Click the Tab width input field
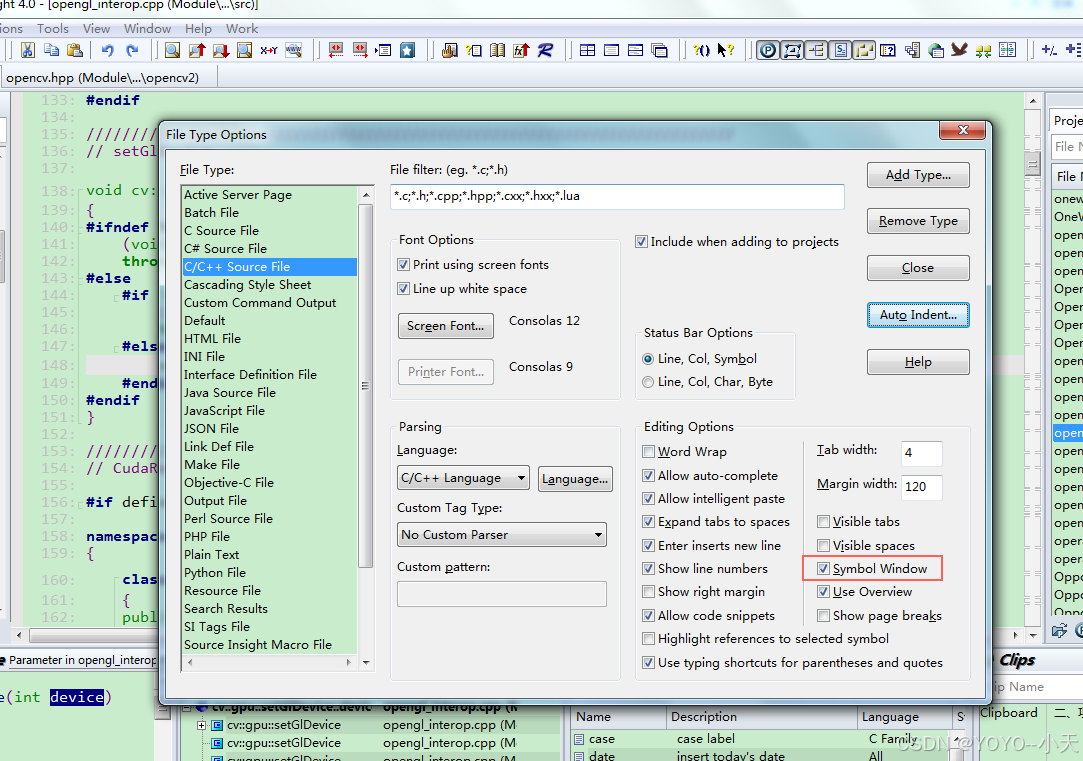The width and height of the screenshot is (1083, 761). coord(921,453)
